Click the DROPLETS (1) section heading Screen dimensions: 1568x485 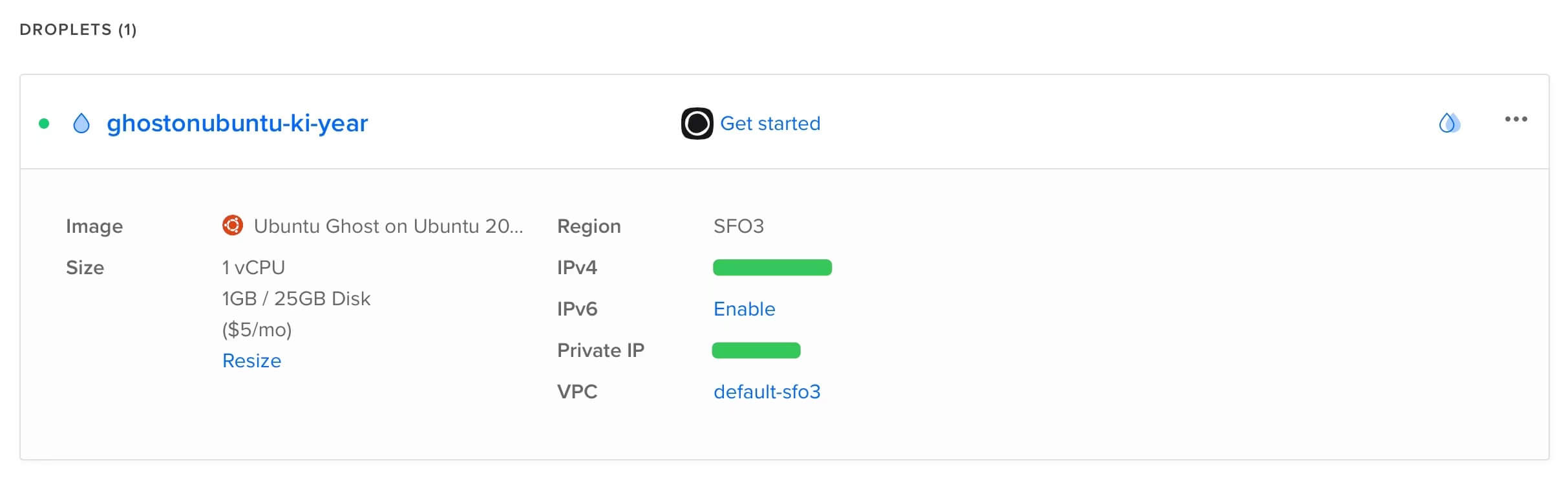(x=78, y=30)
